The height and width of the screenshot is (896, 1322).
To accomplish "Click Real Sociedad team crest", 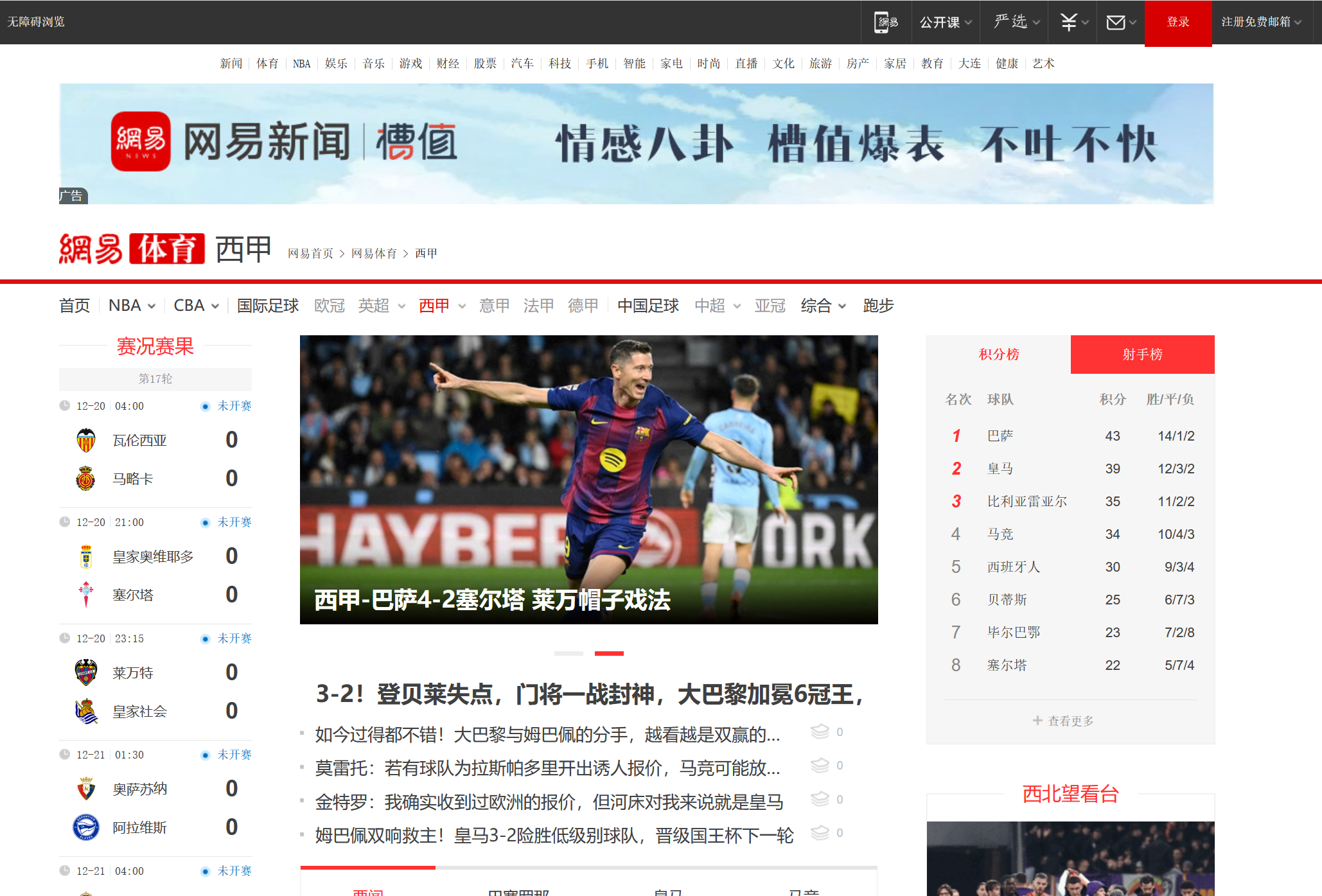I will tap(86, 712).
